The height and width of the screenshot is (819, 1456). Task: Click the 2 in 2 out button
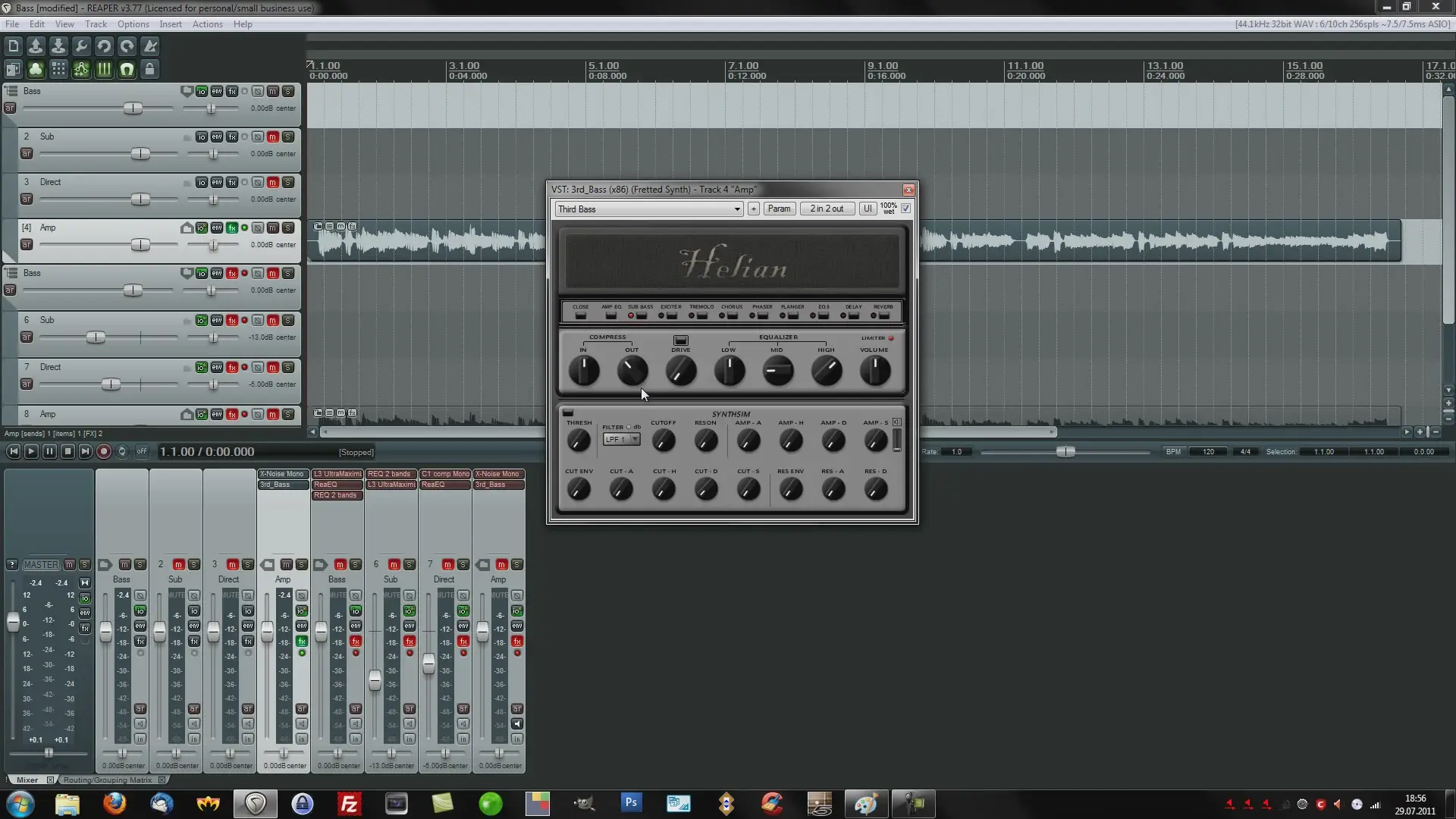pyautogui.click(x=826, y=209)
